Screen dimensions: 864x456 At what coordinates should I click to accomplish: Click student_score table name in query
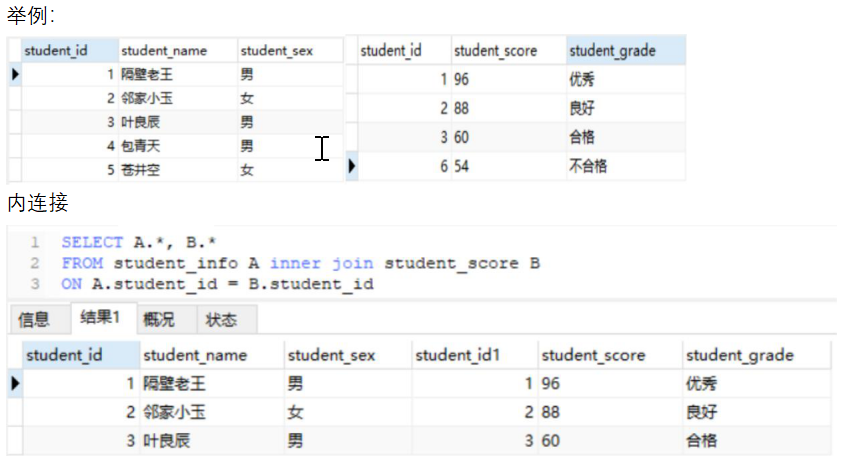tap(451, 263)
